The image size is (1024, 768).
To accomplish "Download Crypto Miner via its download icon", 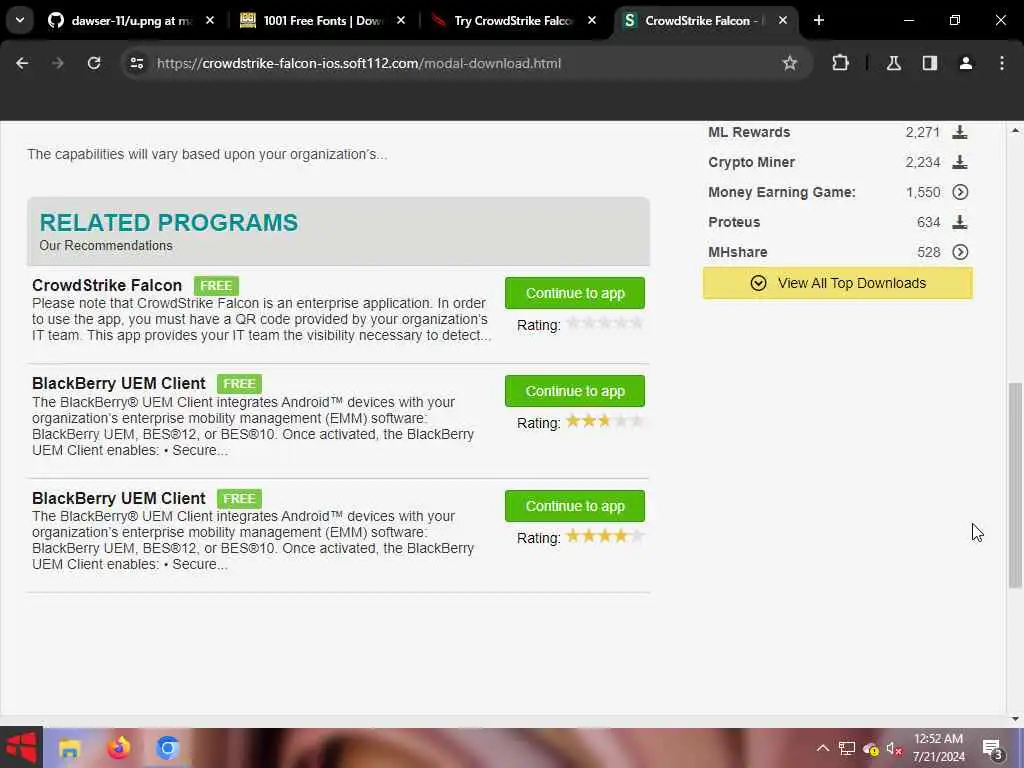I will [959, 162].
